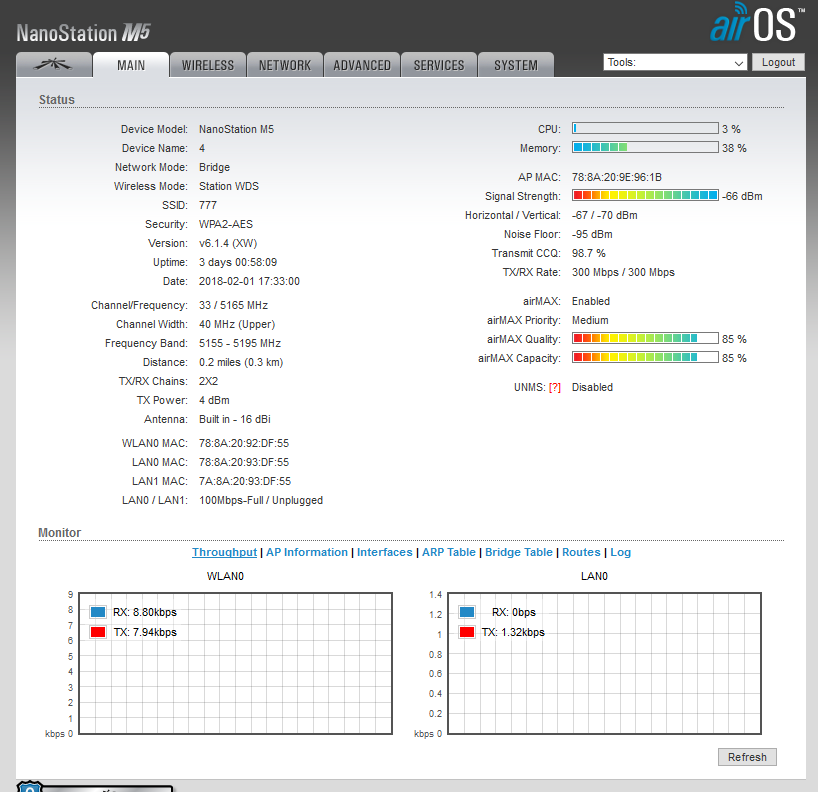818x792 pixels.
Task: Open the Log link
Action: pyautogui.click(x=620, y=552)
